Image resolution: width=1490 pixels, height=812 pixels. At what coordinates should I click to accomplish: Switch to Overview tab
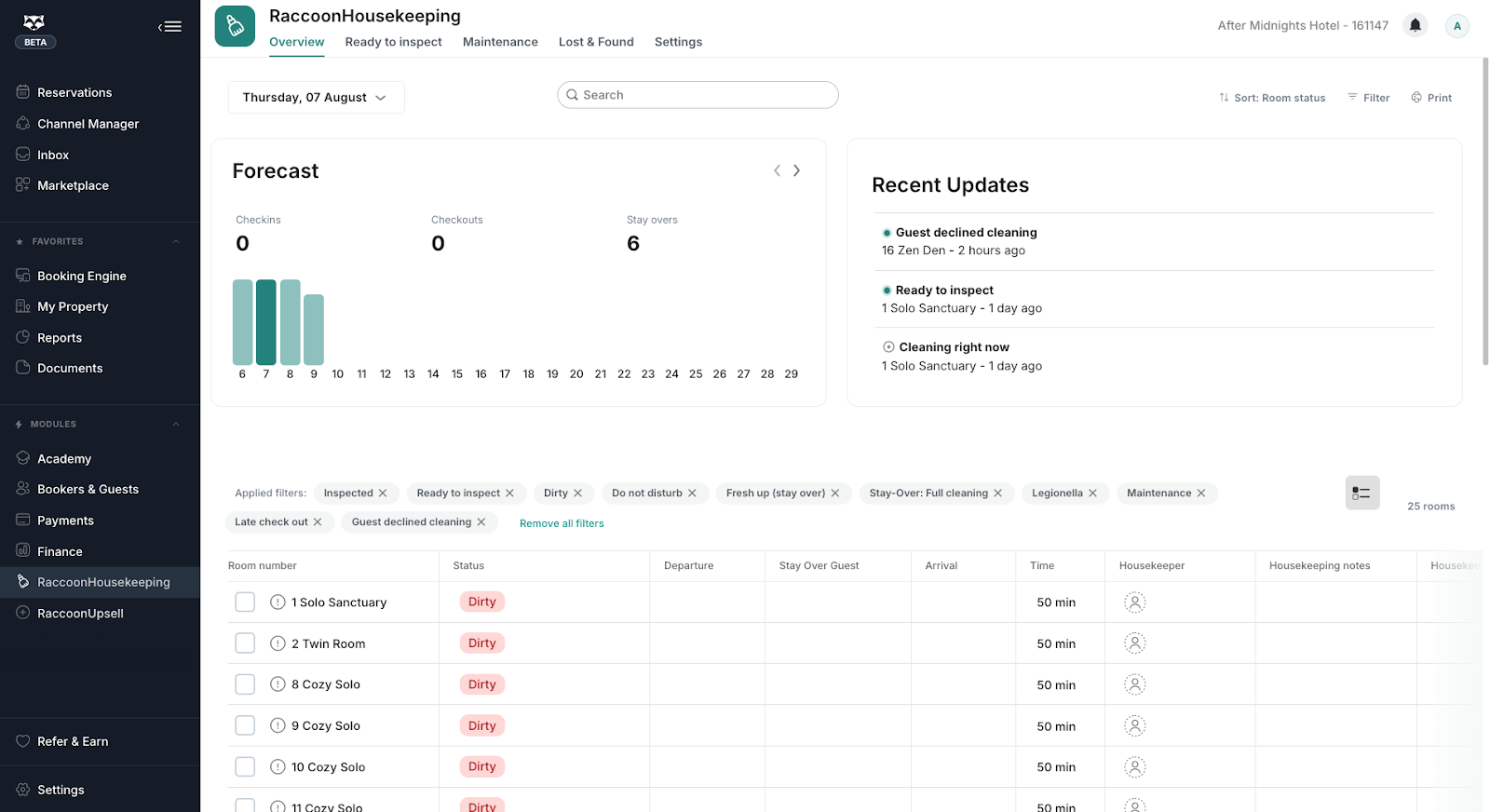[x=297, y=42]
